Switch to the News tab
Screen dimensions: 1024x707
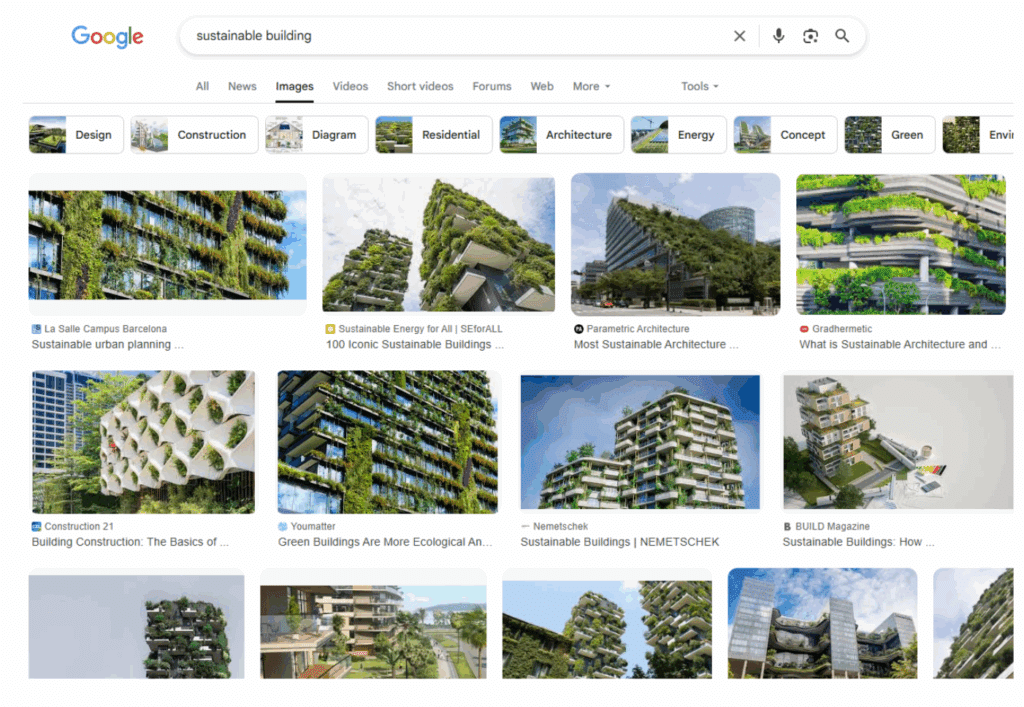(x=242, y=86)
